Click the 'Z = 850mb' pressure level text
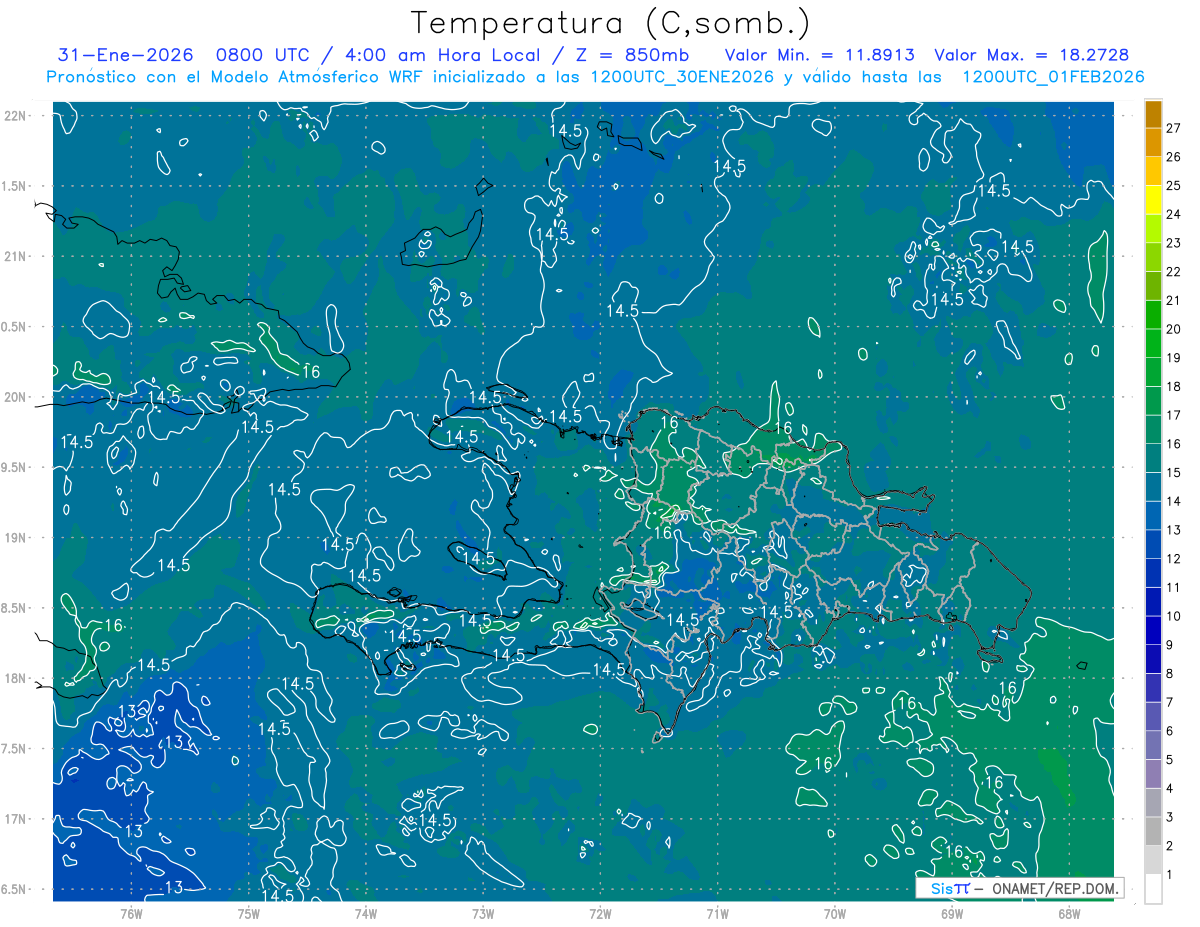Screen dimensions: 1200x927 (x=630, y=56)
